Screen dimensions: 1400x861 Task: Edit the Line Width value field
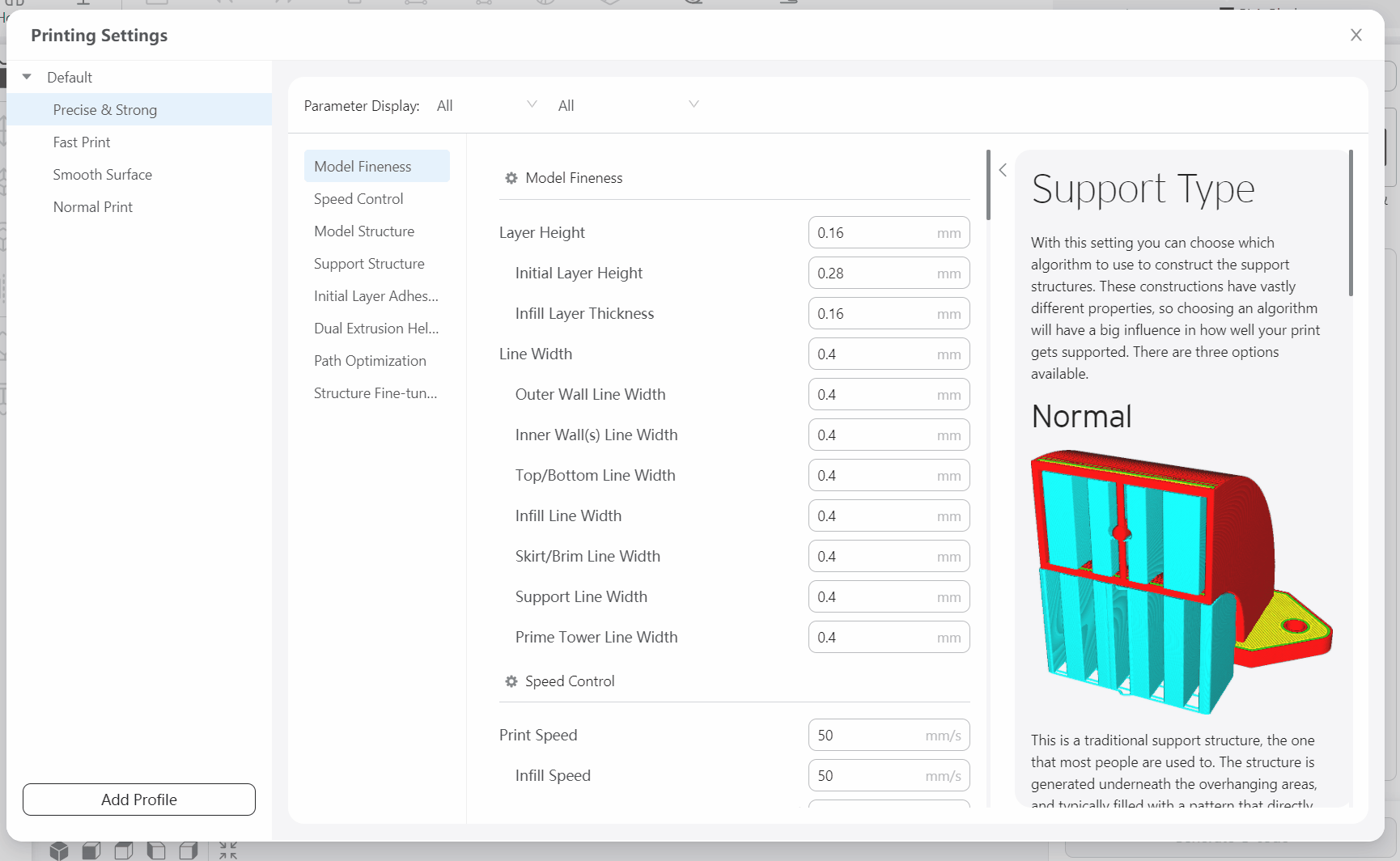[x=889, y=354]
